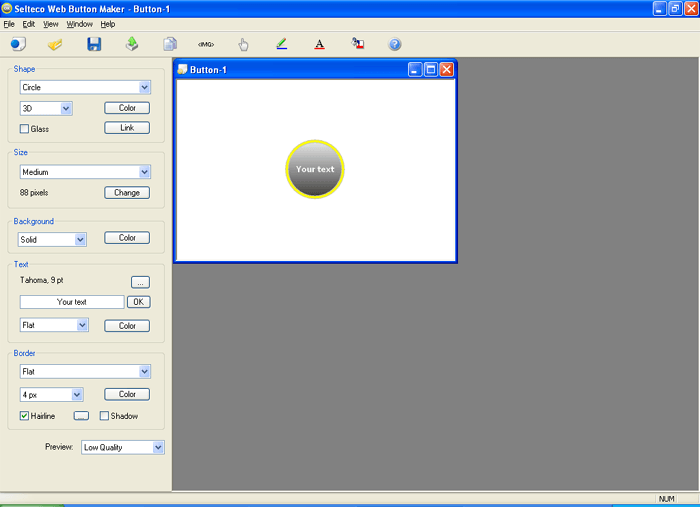700x507 pixels.
Task: Enable the Glass checkbox
Action: 24,129
